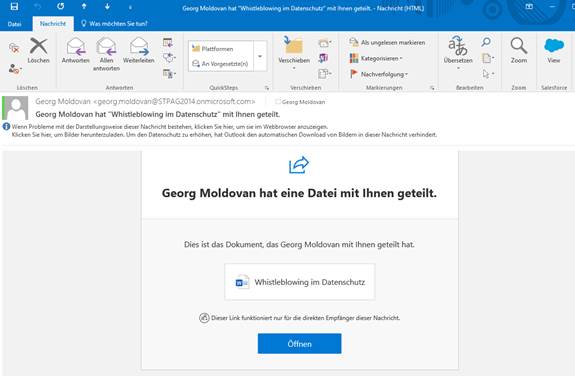Click the Word document icon in the tile
575x376 pixels.
click(242, 282)
